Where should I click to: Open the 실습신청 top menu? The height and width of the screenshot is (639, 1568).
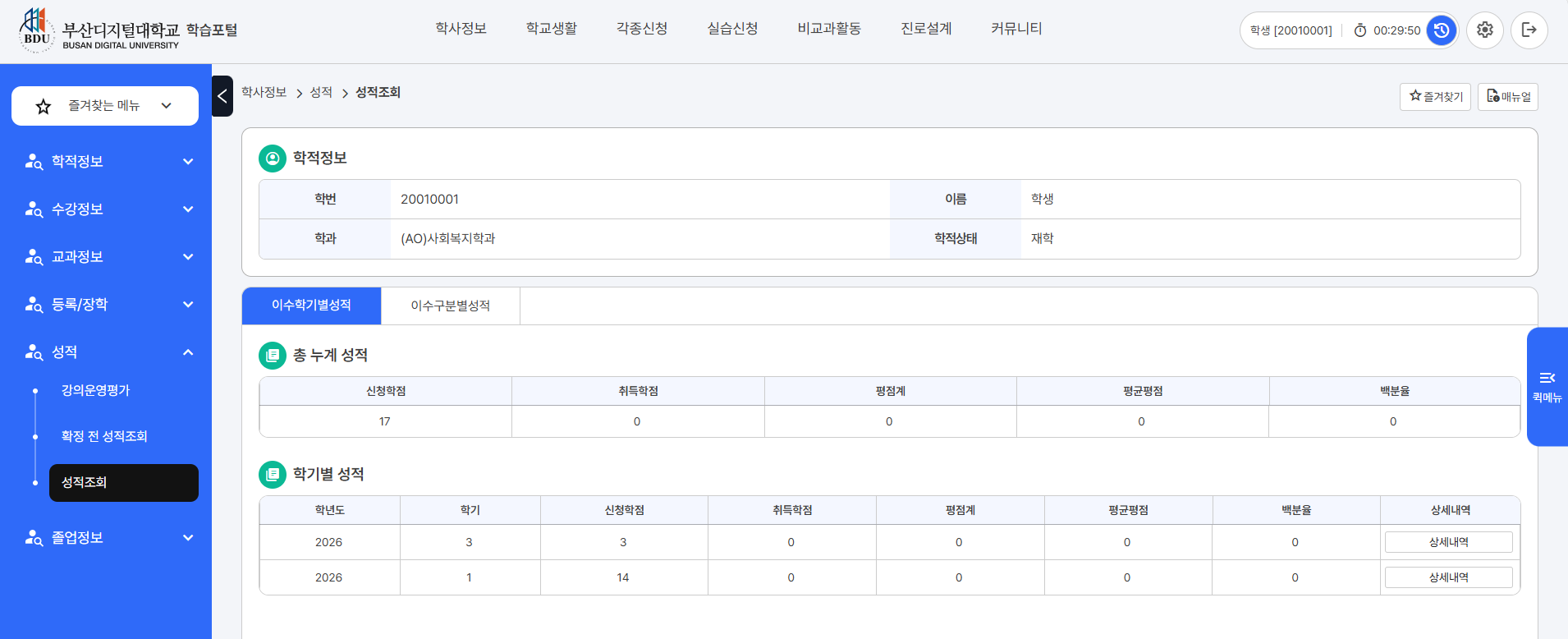click(732, 29)
